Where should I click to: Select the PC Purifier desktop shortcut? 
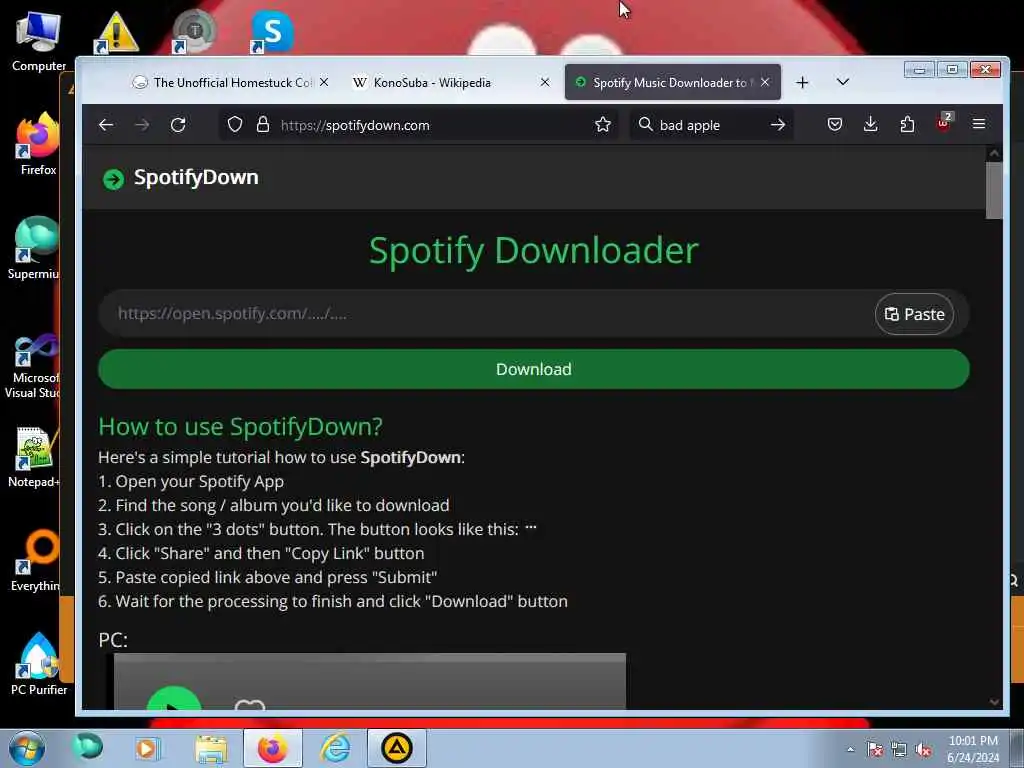tap(39, 664)
